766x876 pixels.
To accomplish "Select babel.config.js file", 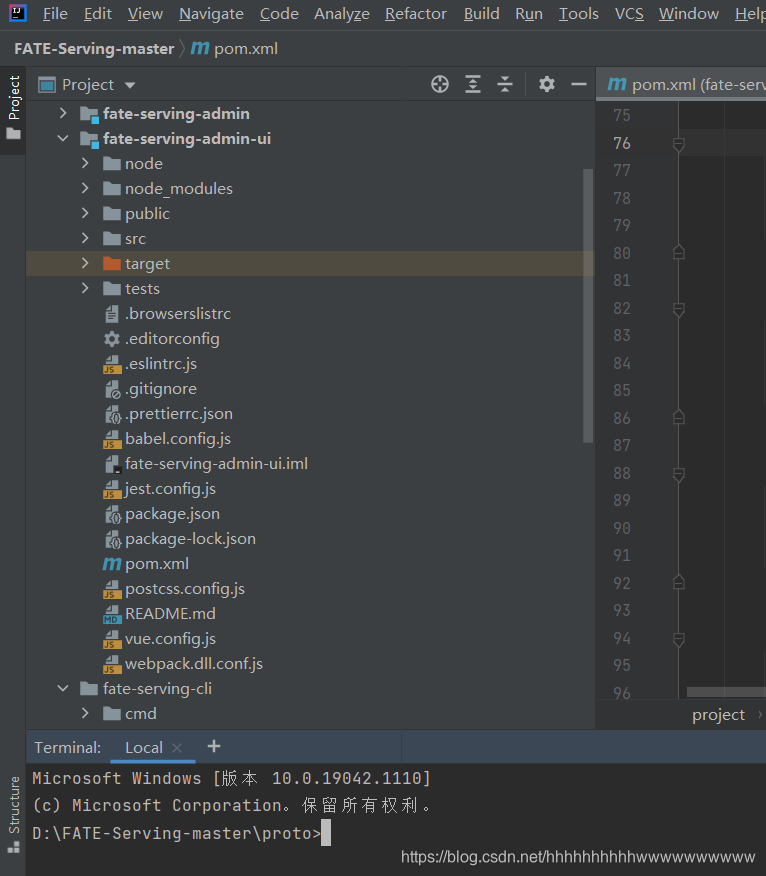I will coord(178,439).
